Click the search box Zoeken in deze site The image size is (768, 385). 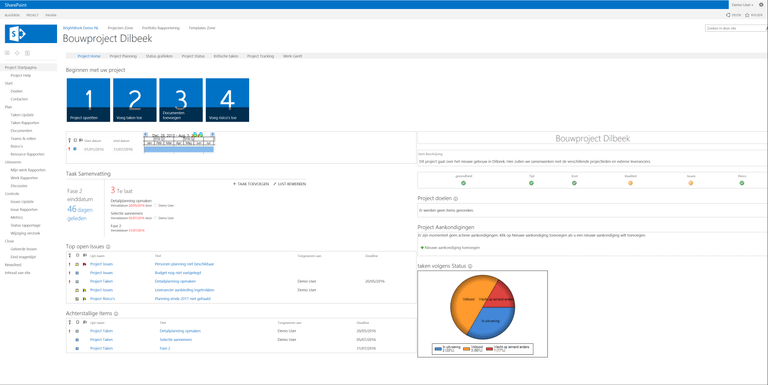tap(735, 28)
